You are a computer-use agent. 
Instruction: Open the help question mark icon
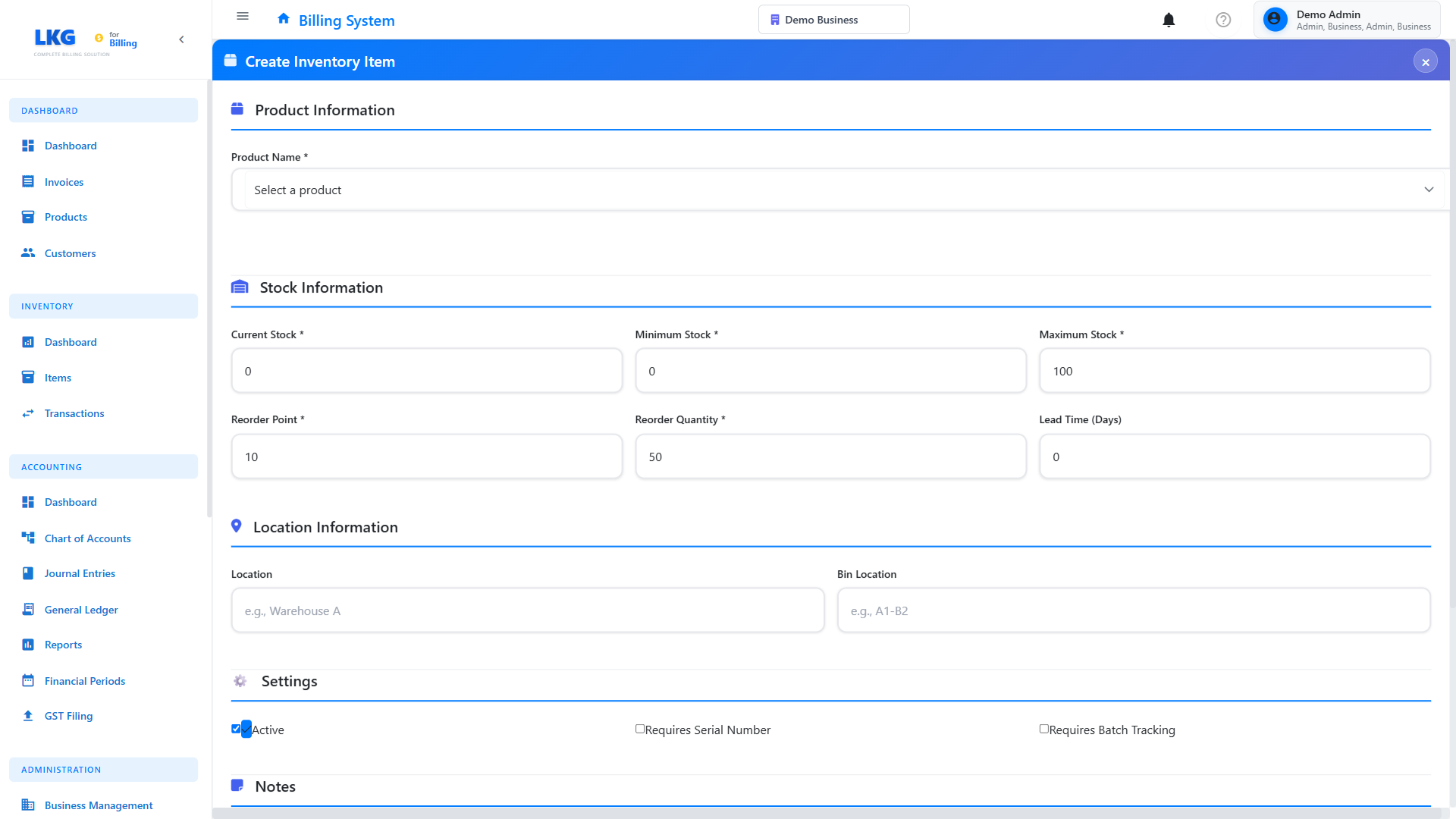(x=1223, y=20)
